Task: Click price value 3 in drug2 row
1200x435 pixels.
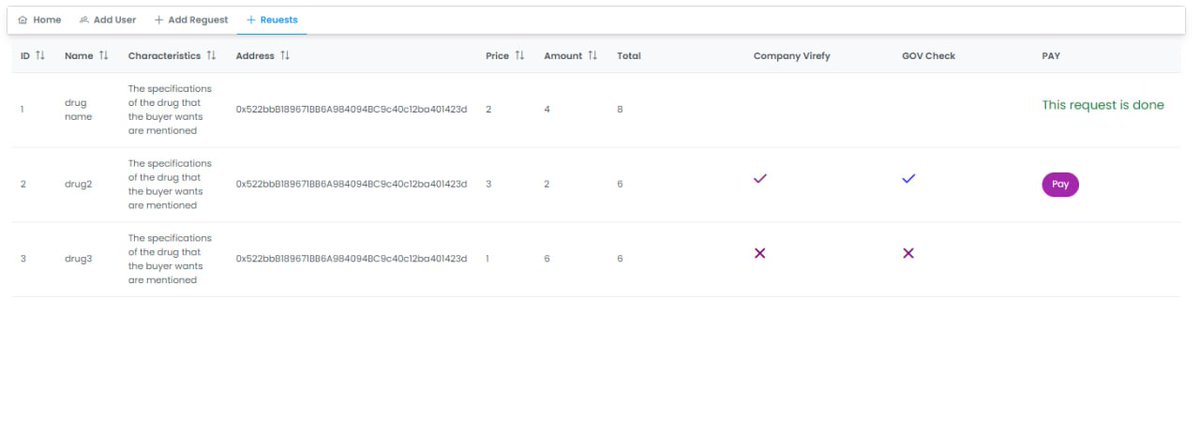Action: click(488, 184)
